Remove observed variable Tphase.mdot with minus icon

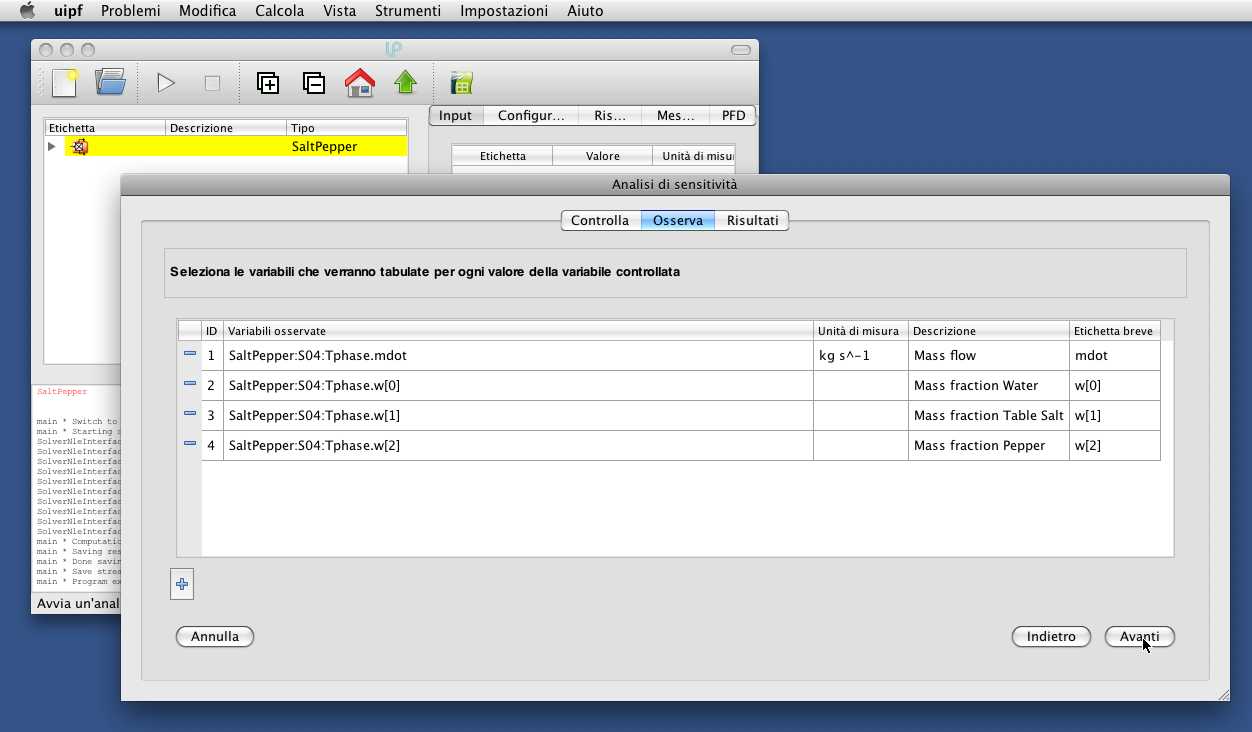190,354
